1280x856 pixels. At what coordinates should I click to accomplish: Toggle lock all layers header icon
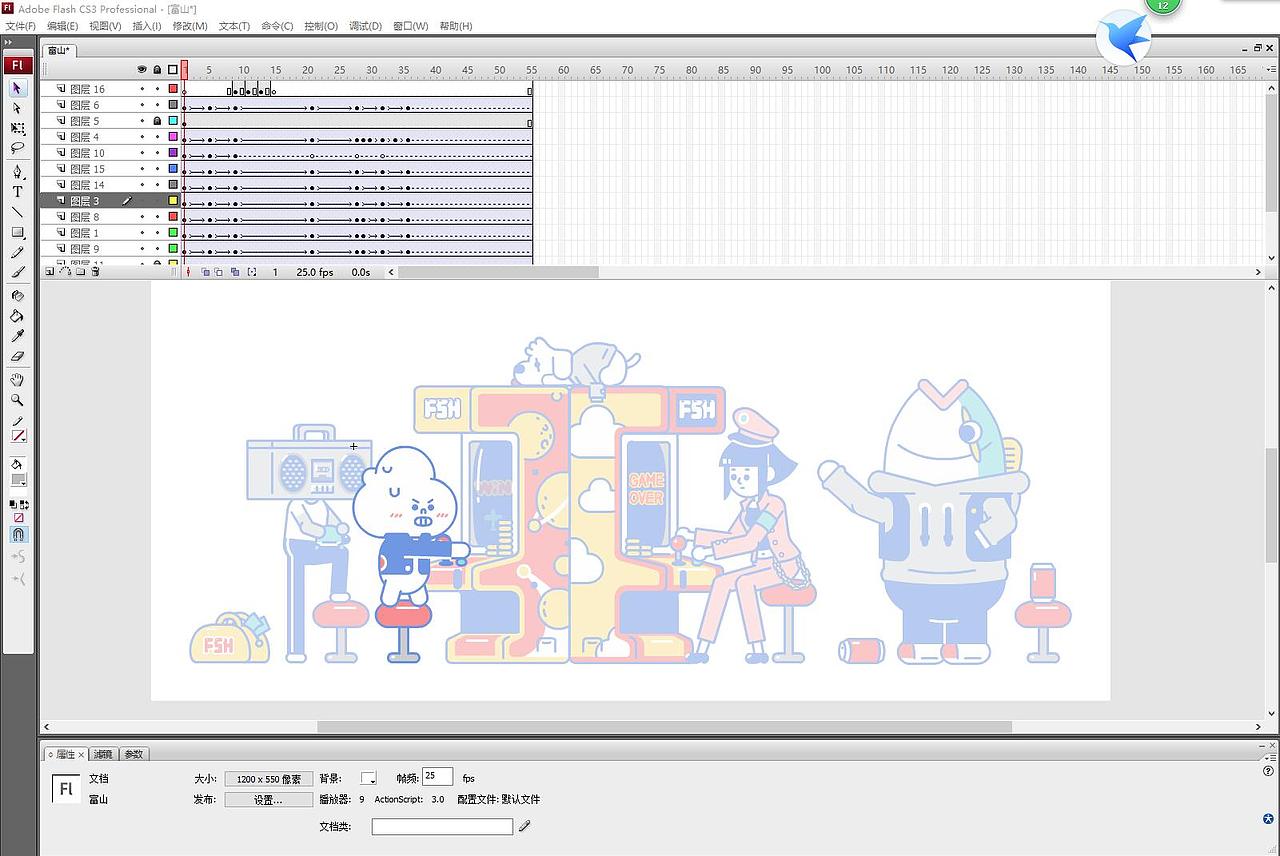click(157, 70)
